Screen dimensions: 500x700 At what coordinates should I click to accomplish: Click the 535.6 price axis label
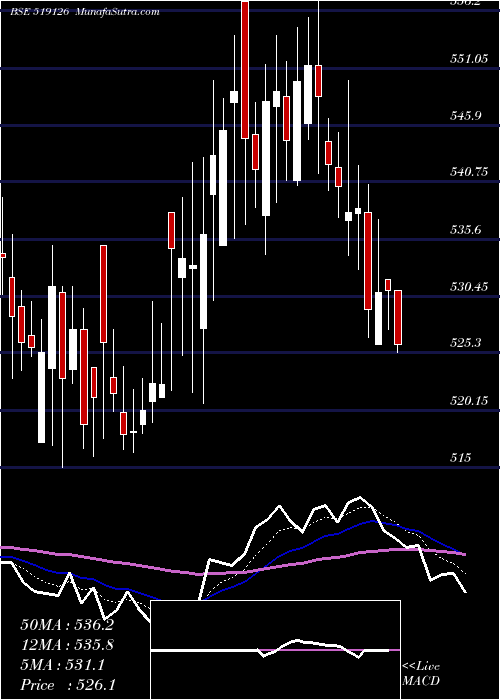465,229
